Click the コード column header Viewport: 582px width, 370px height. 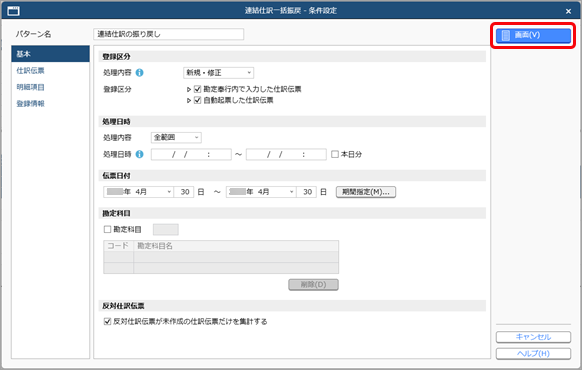[118, 246]
